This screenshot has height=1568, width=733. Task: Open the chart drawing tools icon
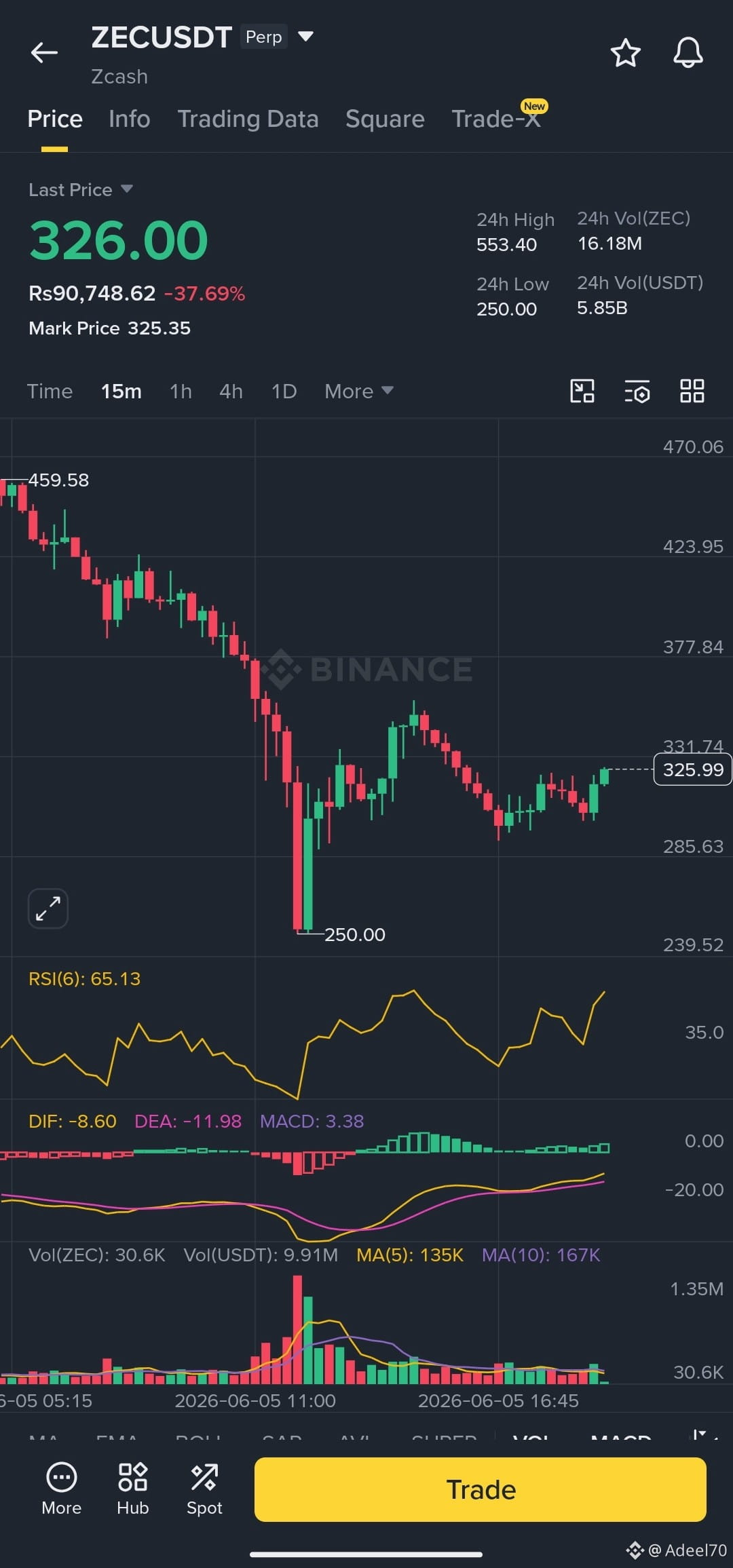pyautogui.click(x=582, y=391)
